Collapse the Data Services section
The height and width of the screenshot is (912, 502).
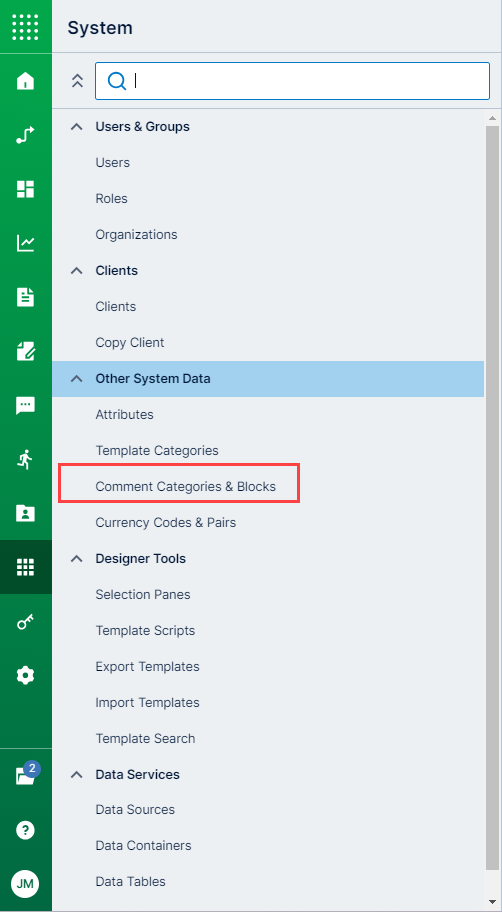point(76,774)
